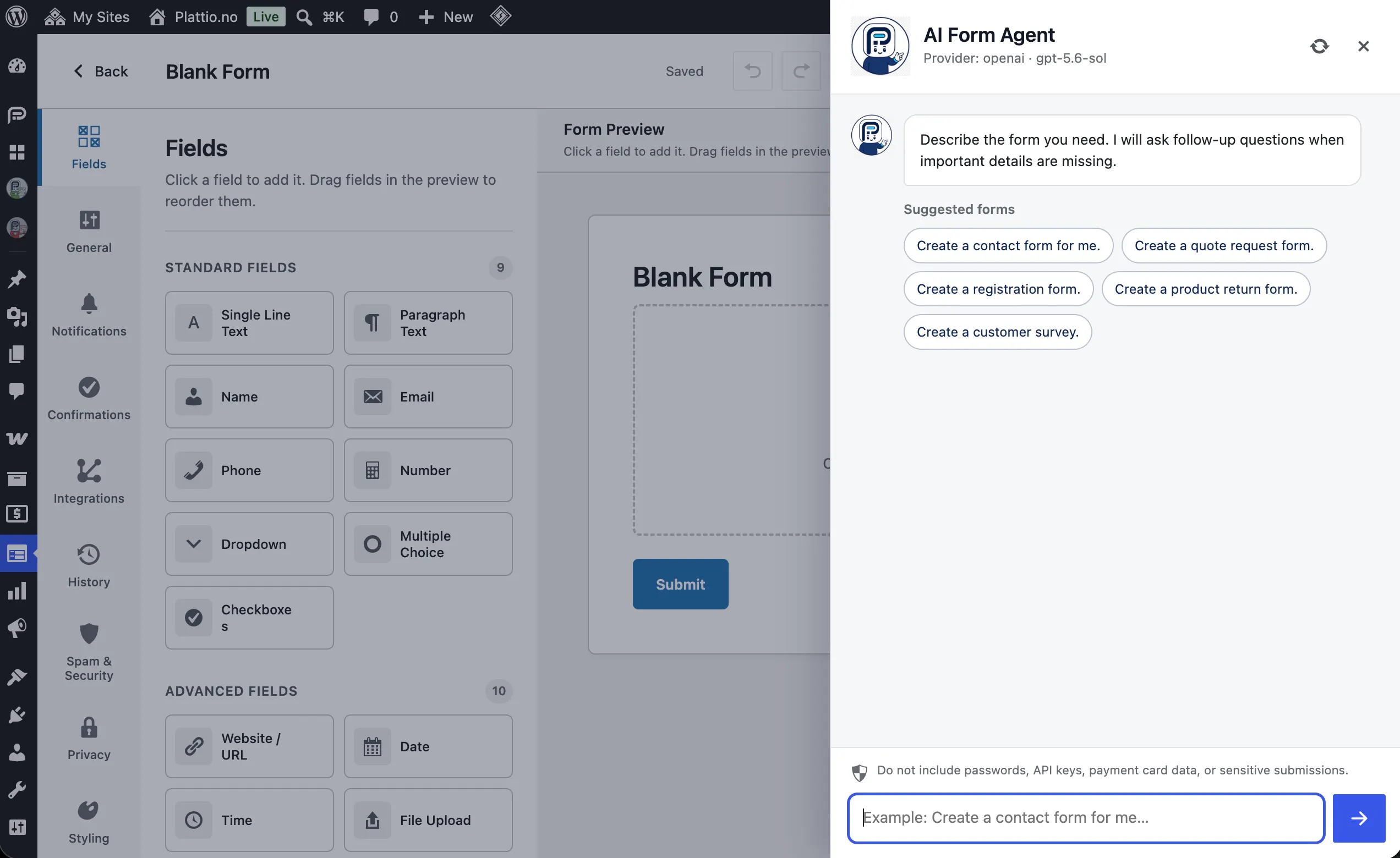Click the Blank Form heading in preview
This screenshot has height=858, width=1400.
tap(702, 277)
